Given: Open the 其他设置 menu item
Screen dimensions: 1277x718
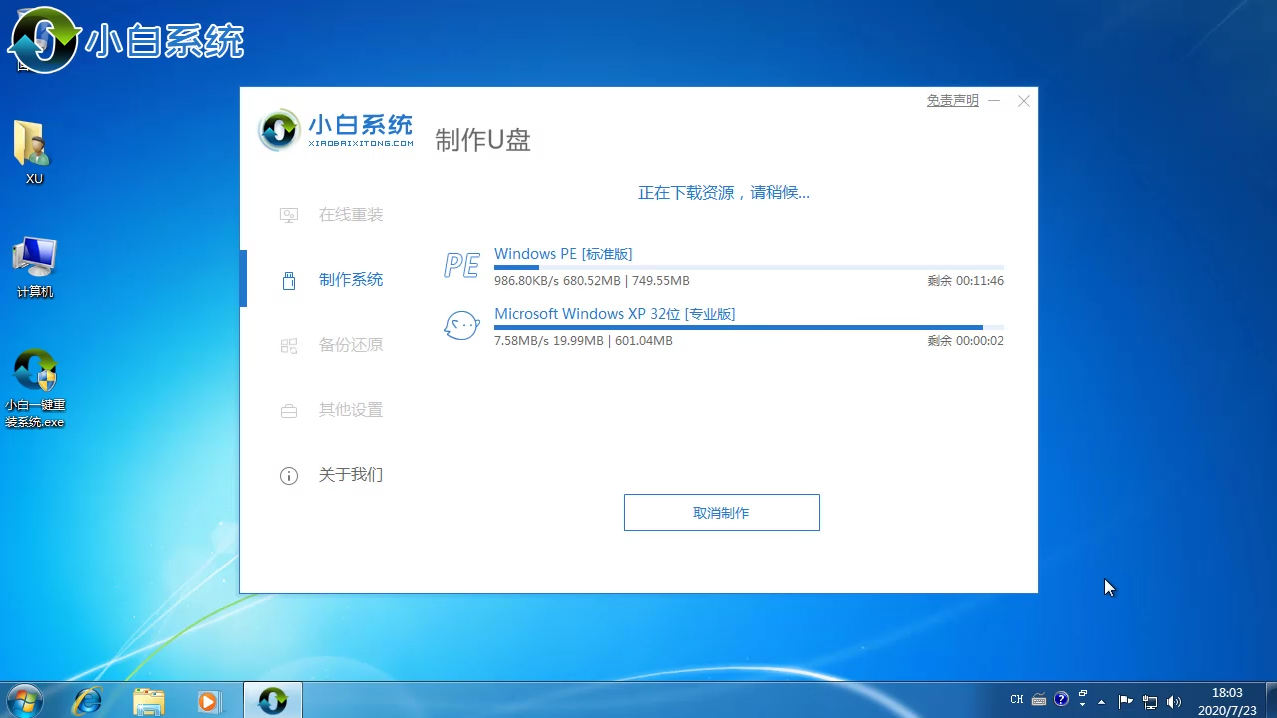Looking at the screenshot, I should (x=350, y=410).
